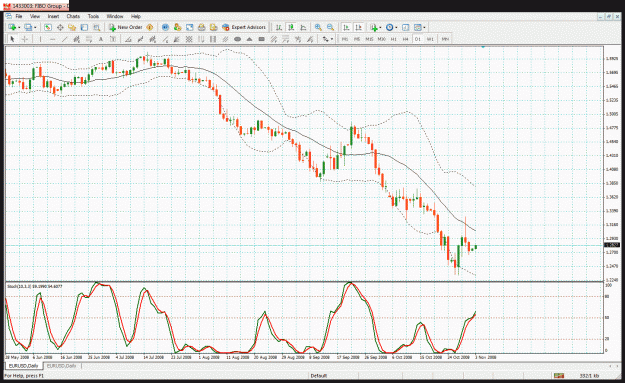Activate the Cursor arrow tool
The image size is (625, 383).
[x=12, y=39]
